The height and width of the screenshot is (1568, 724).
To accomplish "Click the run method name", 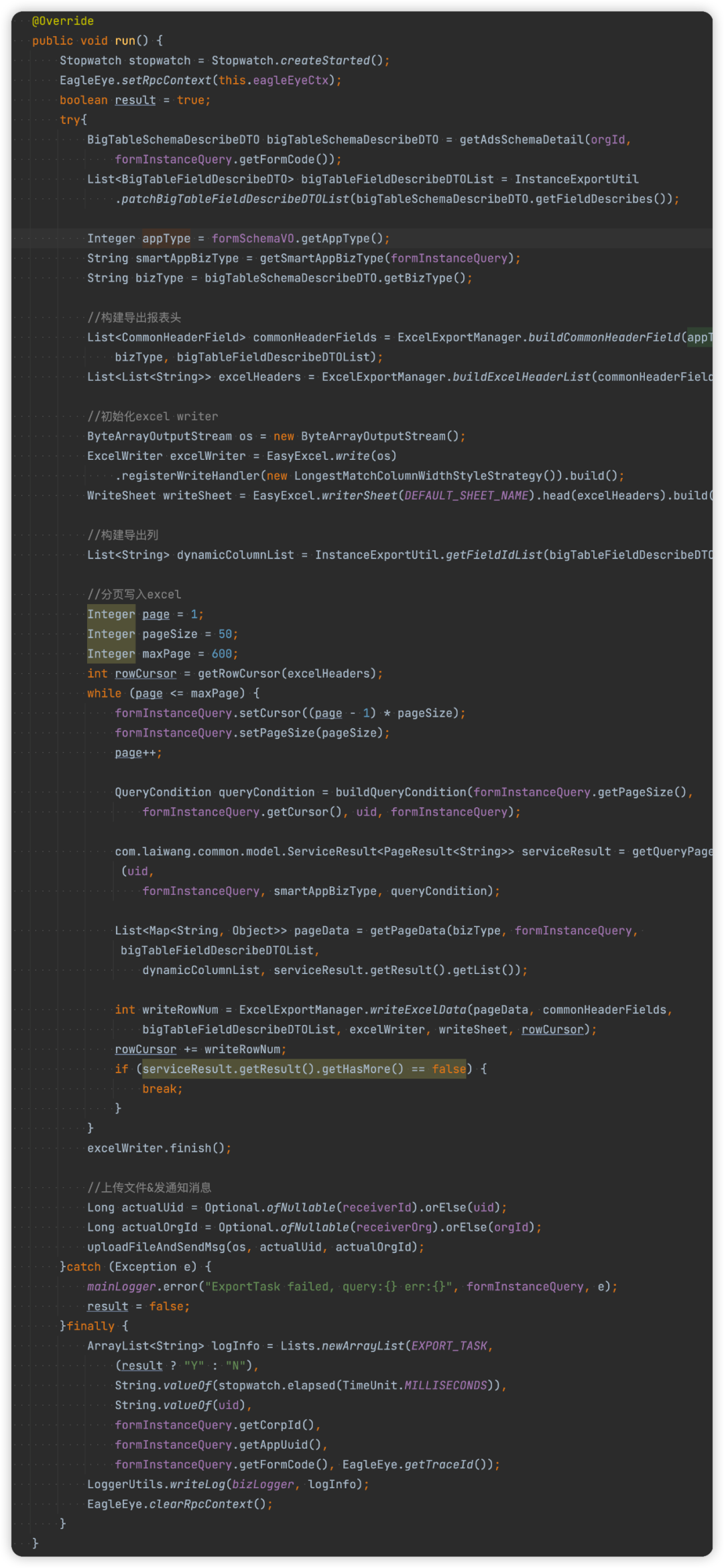I will (x=125, y=41).
